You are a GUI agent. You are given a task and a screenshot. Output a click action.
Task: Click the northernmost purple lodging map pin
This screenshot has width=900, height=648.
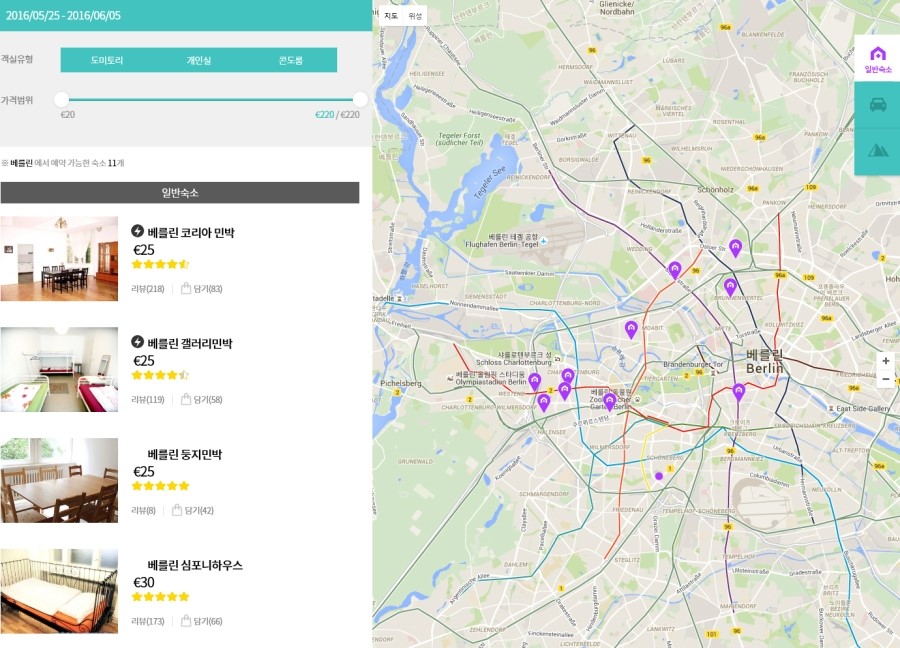pos(736,246)
